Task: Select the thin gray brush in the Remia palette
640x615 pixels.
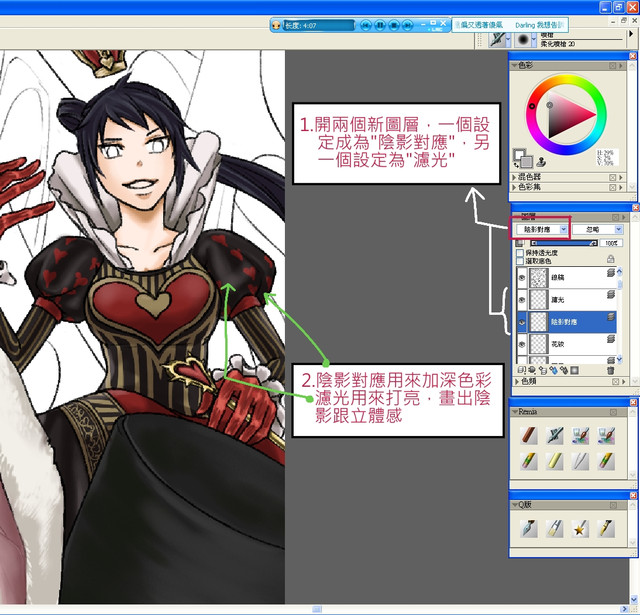Action: pyautogui.click(x=580, y=461)
